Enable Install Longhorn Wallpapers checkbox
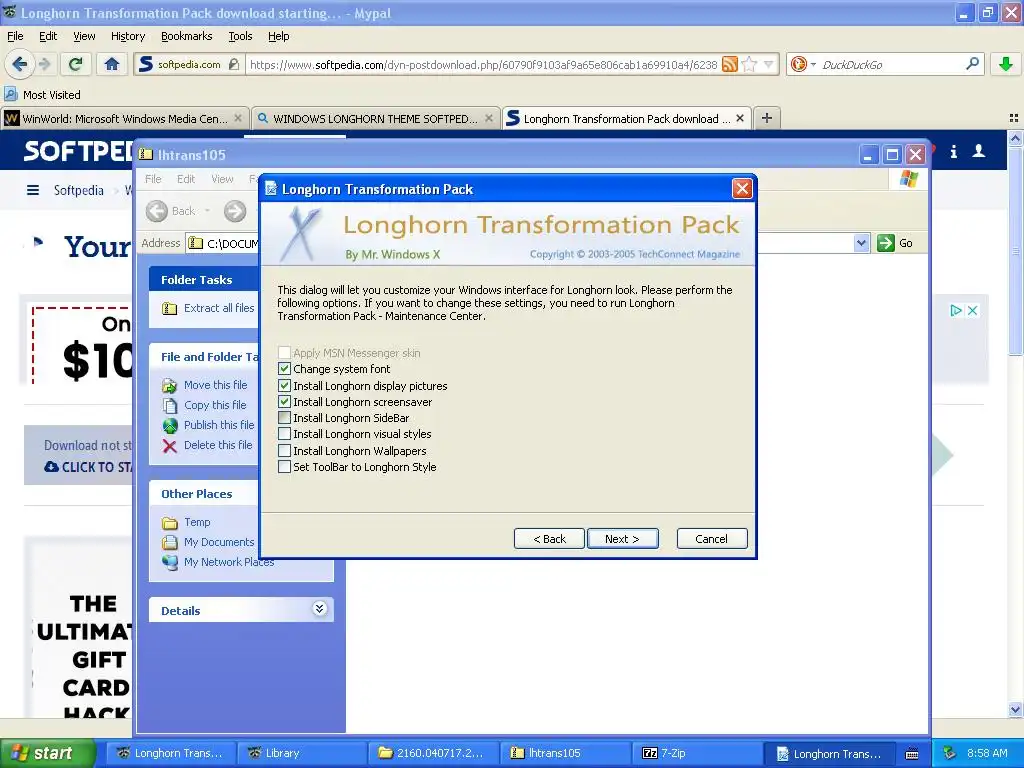1024x768 pixels. coord(284,451)
